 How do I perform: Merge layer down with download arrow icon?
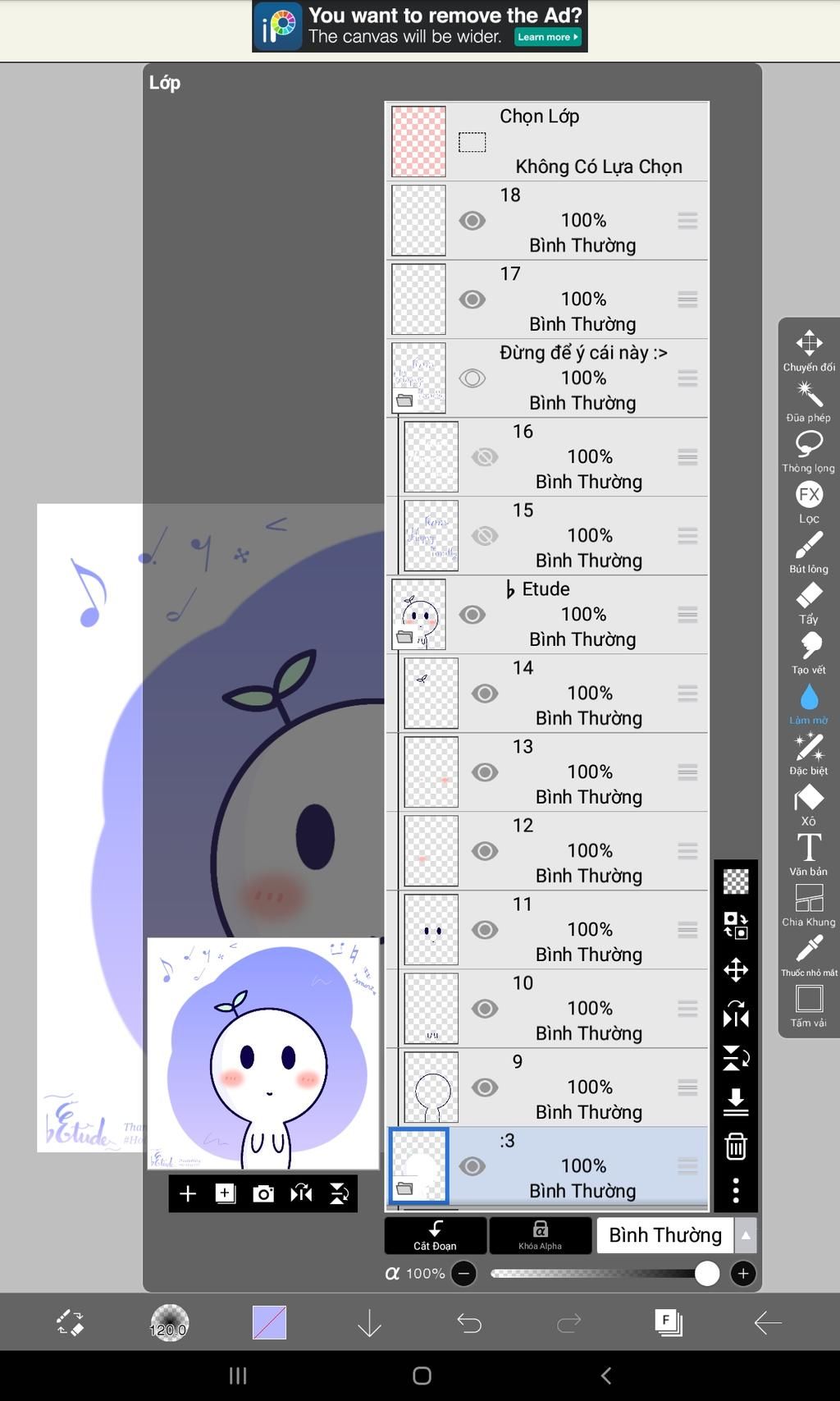point(736,1102)
